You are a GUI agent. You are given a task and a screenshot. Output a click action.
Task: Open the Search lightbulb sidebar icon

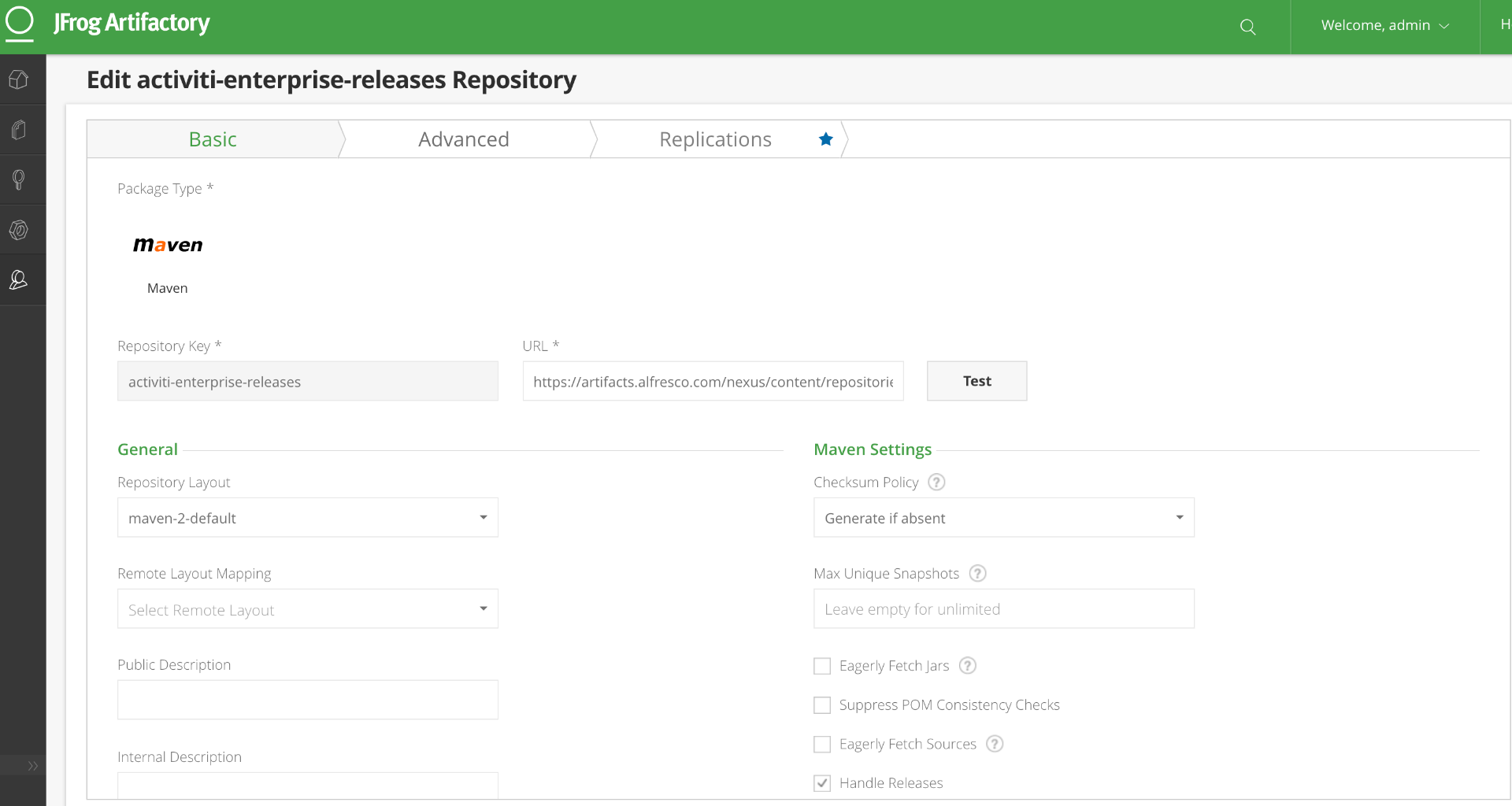pyautogui.click(x=19, y=180)
